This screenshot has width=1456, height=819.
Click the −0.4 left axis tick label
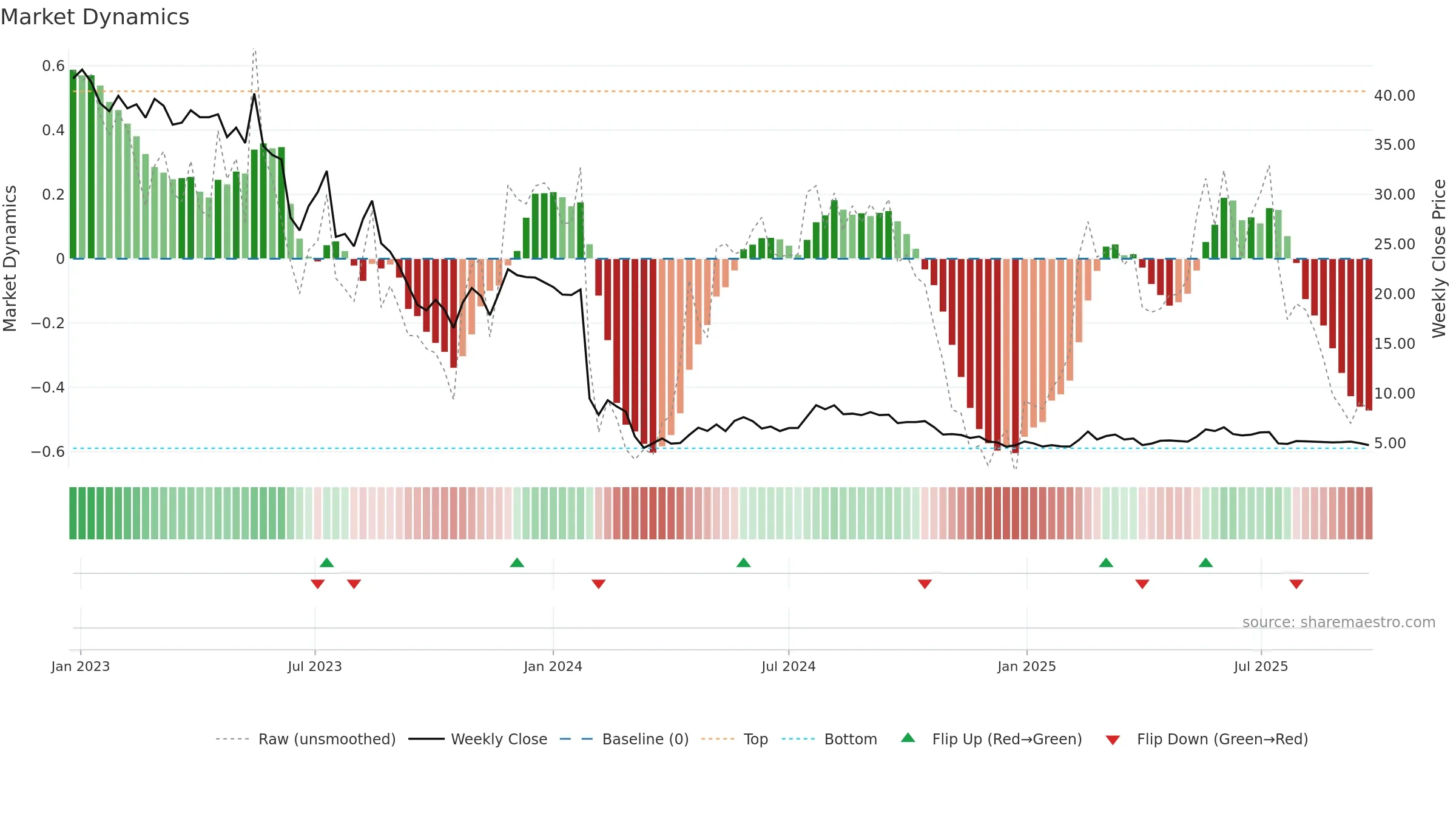(x=48, y=387)
